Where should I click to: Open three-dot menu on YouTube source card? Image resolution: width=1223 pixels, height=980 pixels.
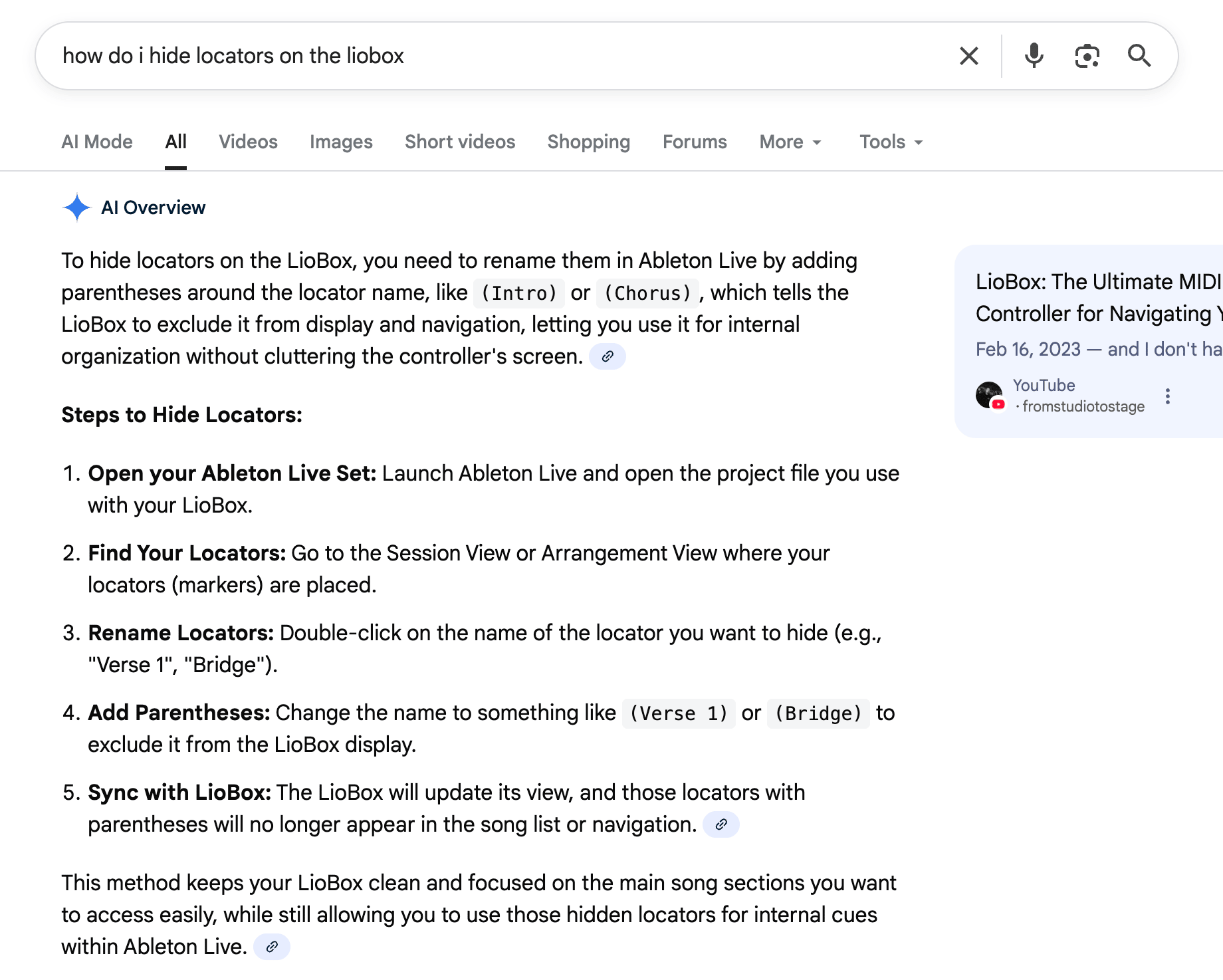click(x=1168, y=396)
